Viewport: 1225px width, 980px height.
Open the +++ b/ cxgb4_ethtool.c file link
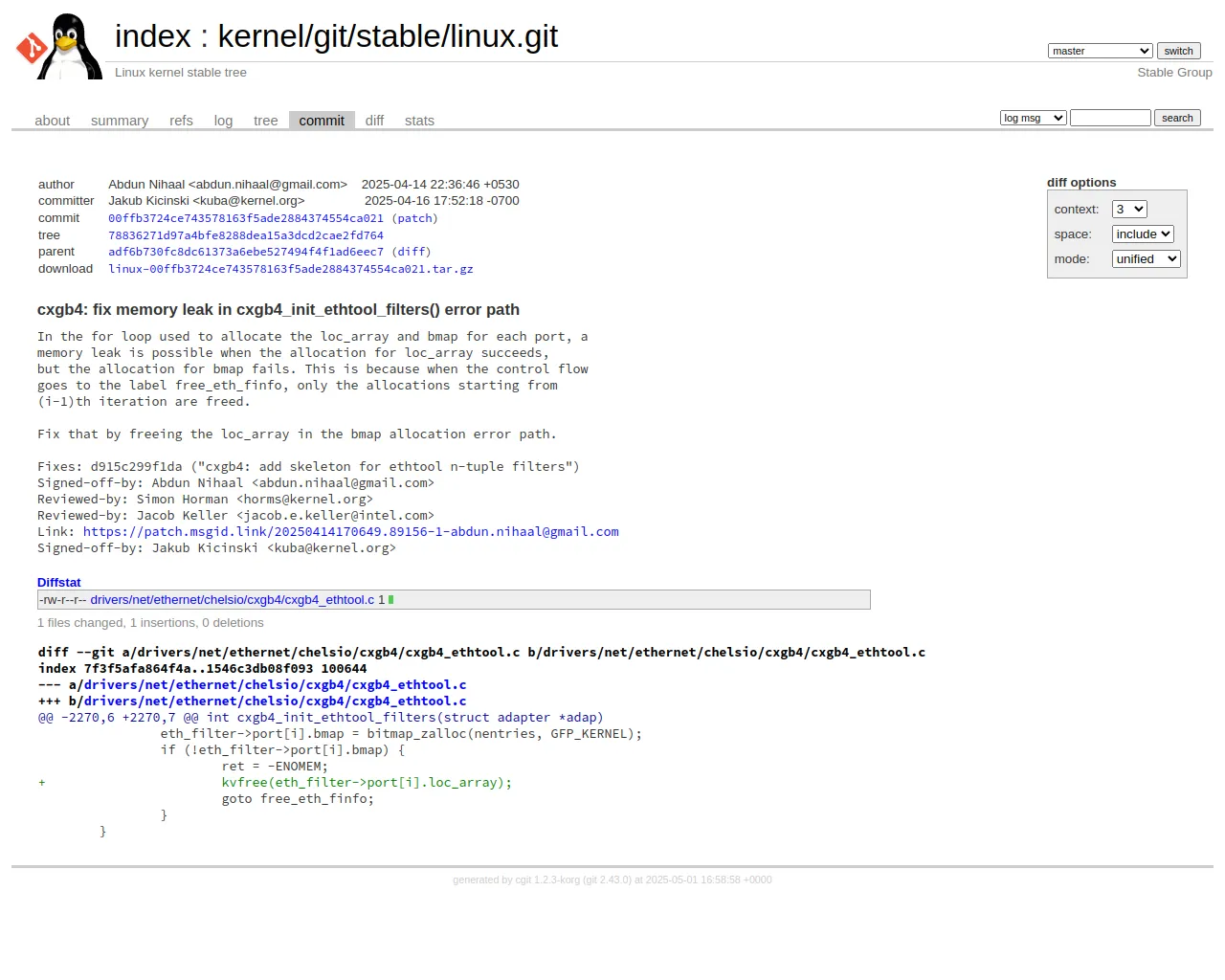[275, 702]
